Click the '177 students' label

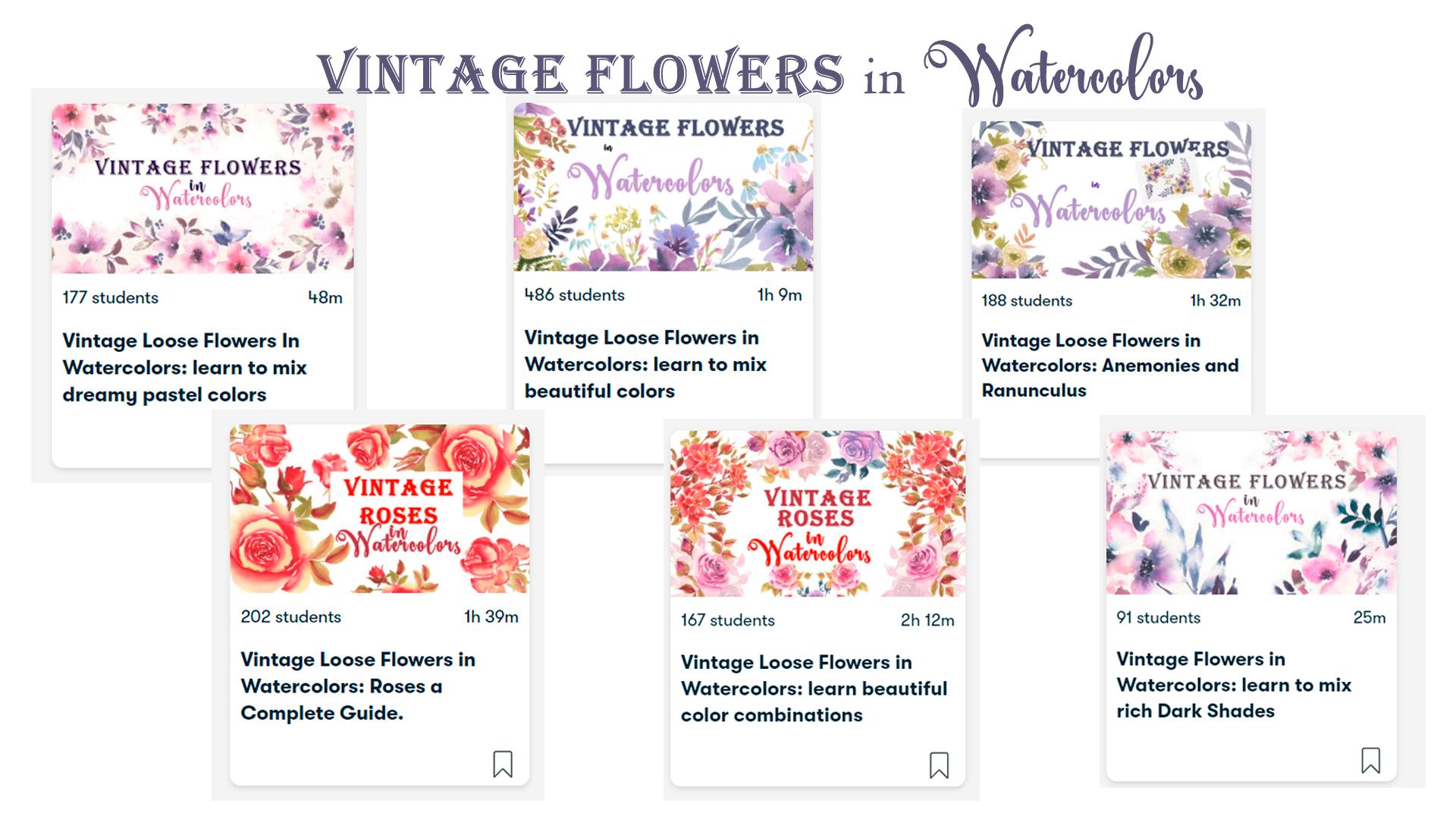click(x=110, y=297)
